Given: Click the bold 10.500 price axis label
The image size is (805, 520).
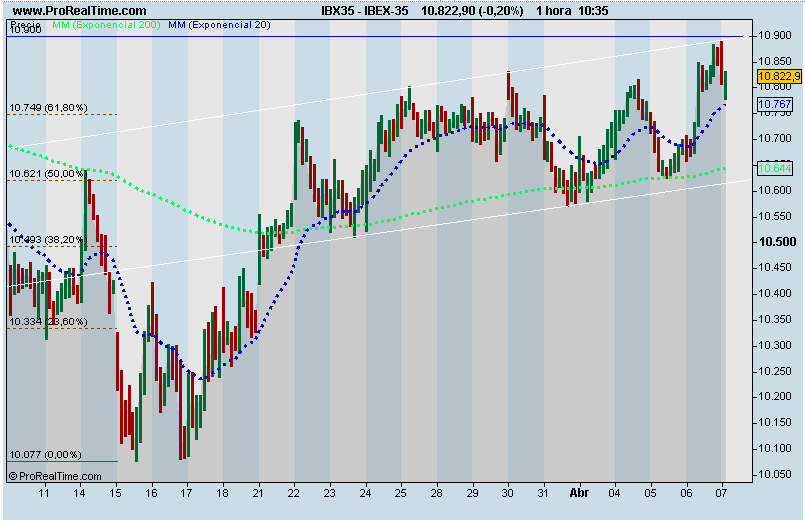Looking at the screenshot, I should 777,242.
